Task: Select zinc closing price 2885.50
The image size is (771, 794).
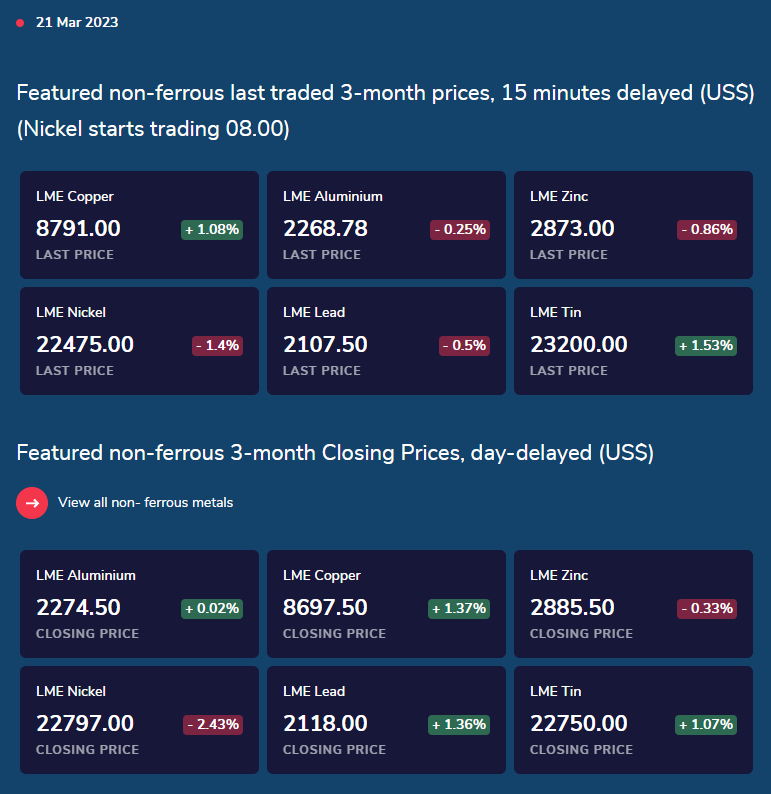Action: point(573,607)
